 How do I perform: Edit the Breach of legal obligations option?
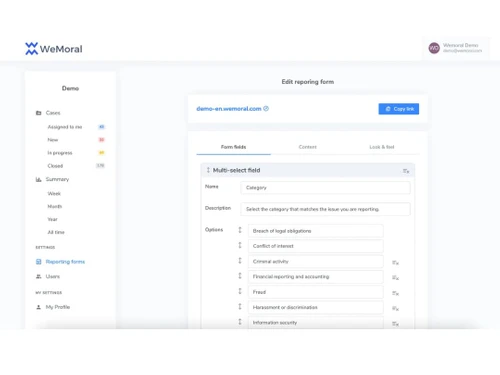pos(315,231)
